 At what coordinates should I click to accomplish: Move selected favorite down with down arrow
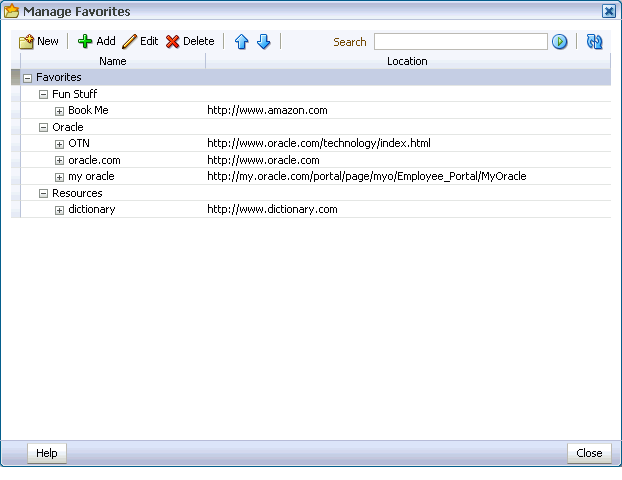pos(264,42)
